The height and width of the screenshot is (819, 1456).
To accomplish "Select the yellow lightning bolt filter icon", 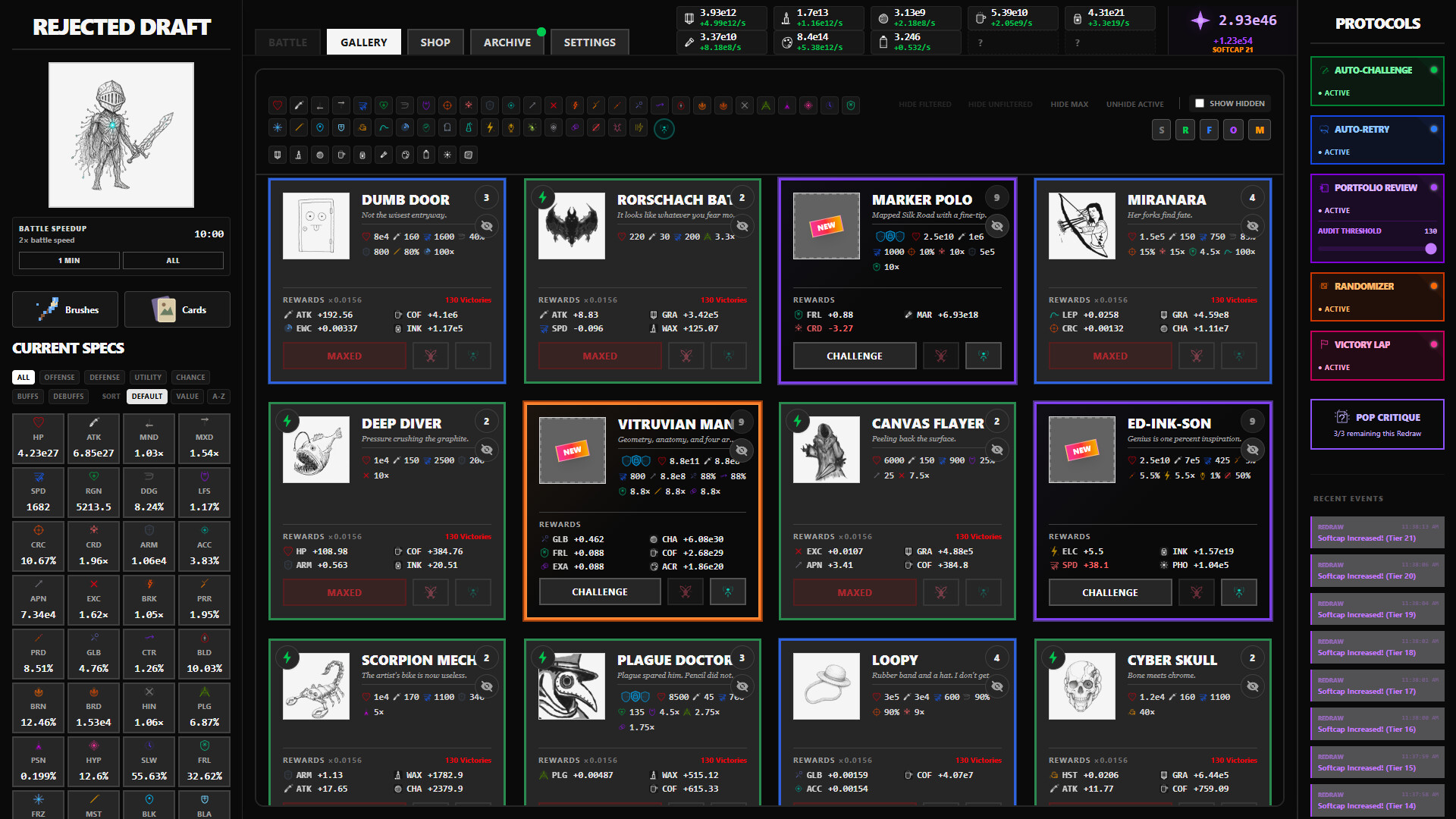I will click(490, 127).
